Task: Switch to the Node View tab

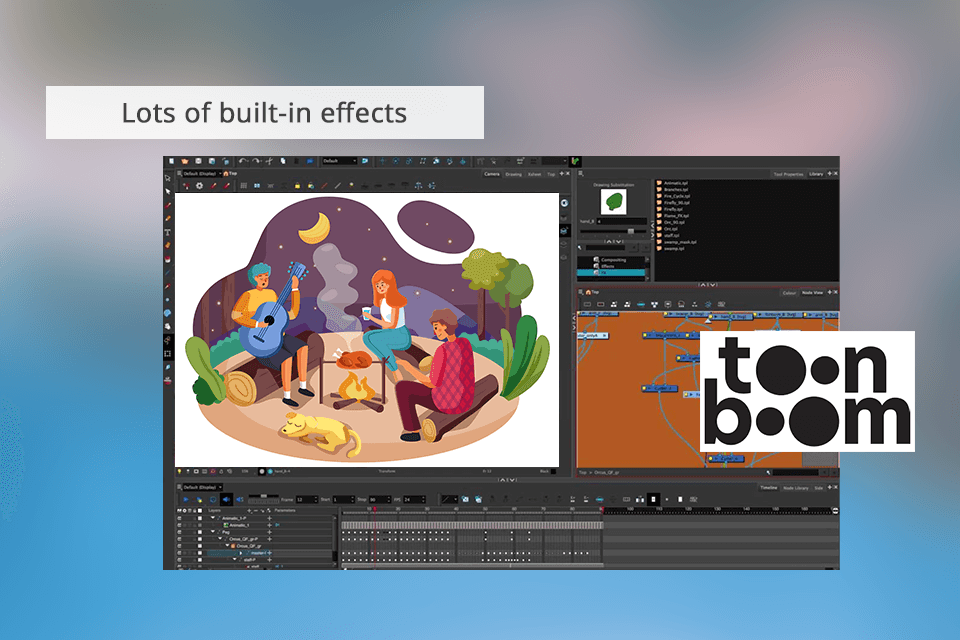Action: [x=812, y=293]
